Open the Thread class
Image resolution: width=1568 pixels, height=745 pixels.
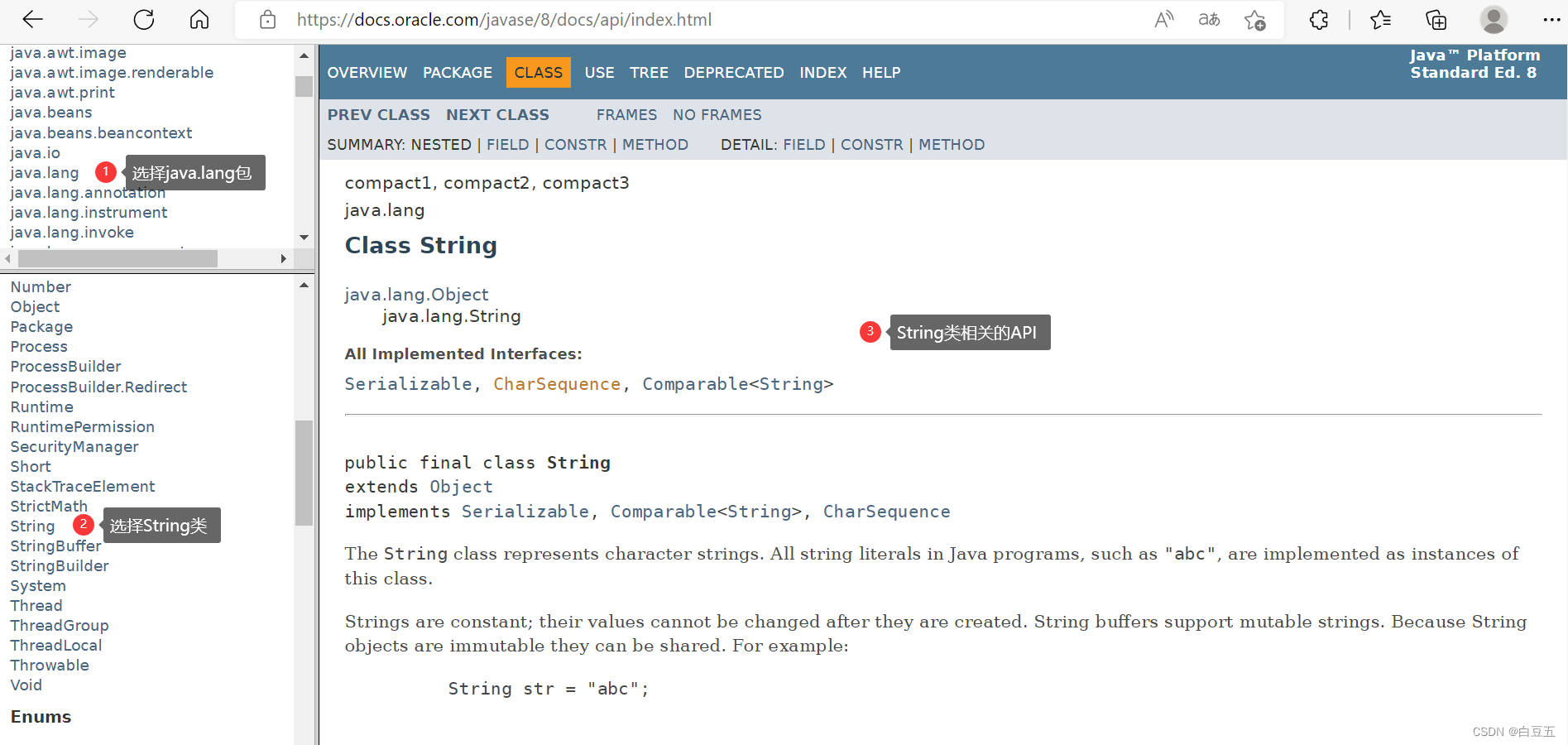coord(36,606)
